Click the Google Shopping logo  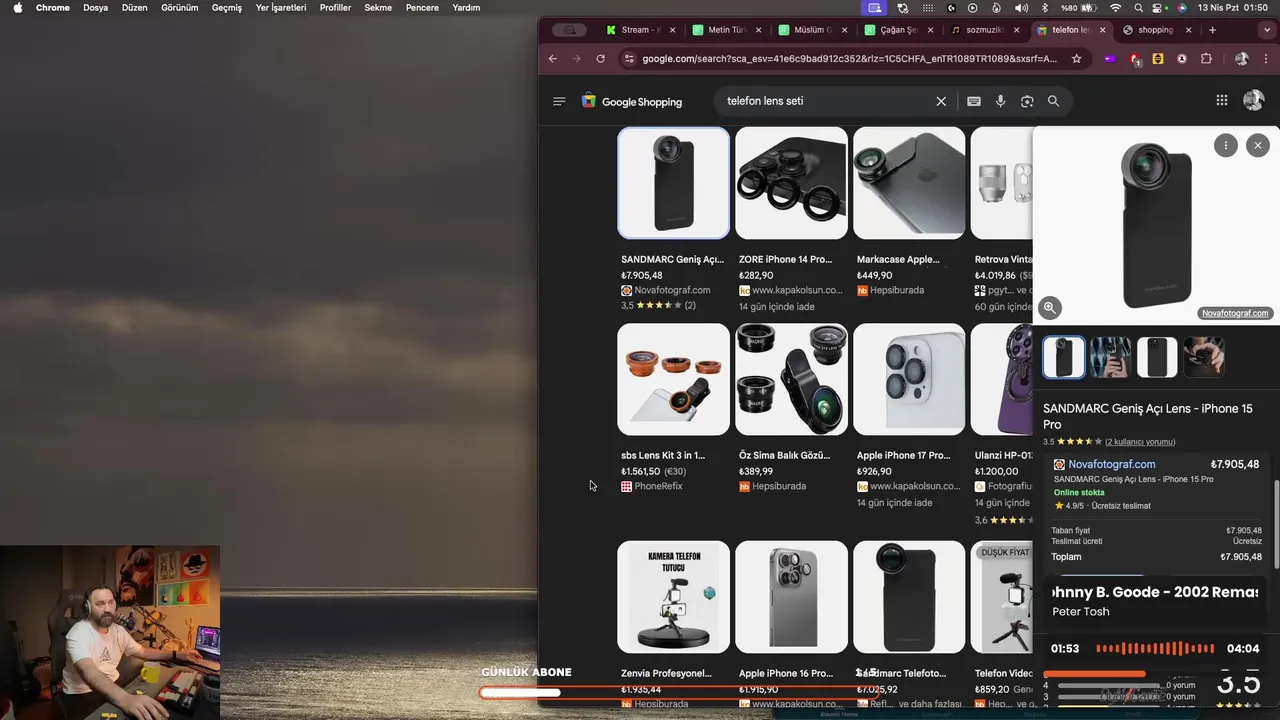632,101
